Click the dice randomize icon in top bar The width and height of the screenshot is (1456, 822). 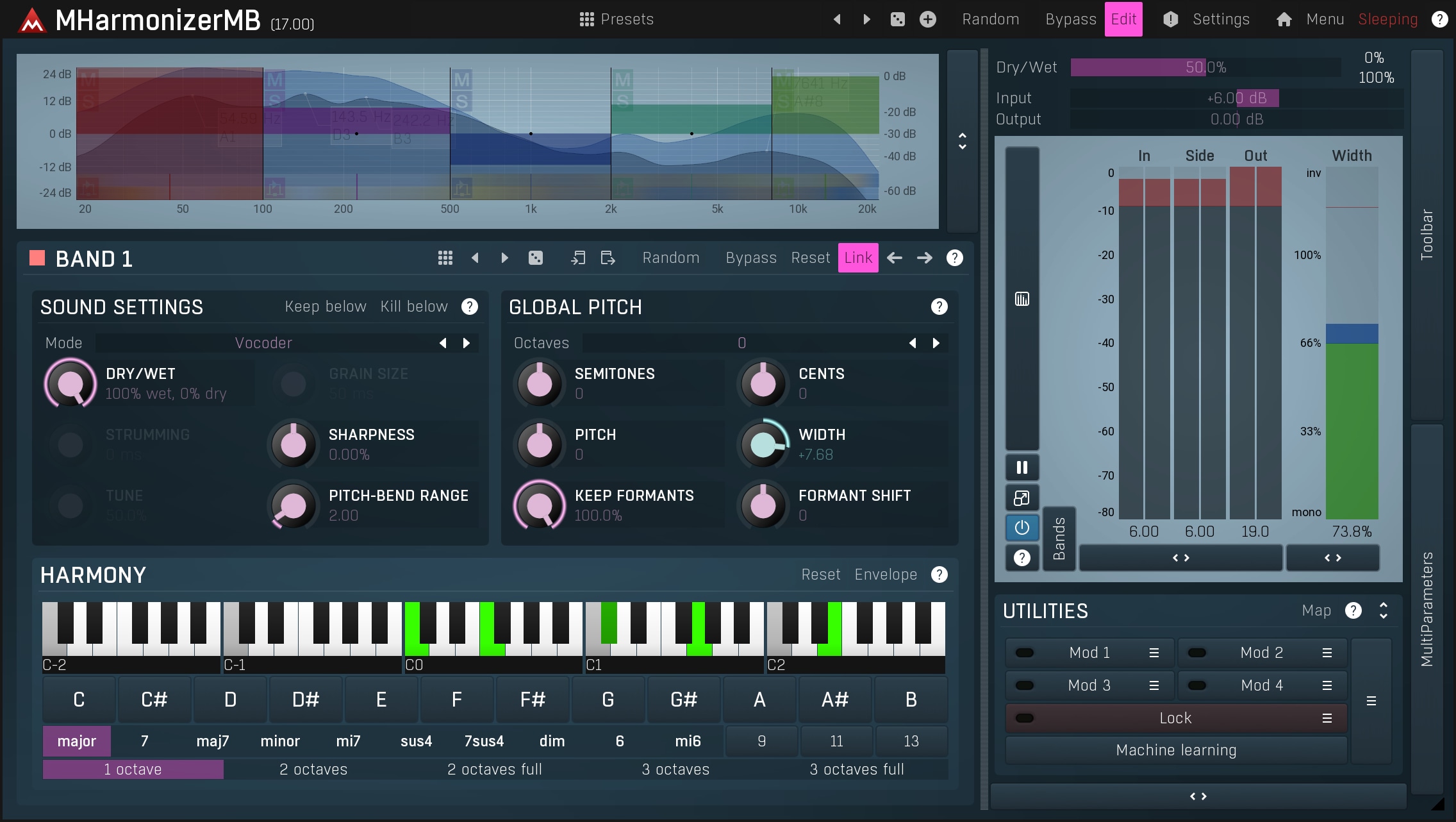[897, 19]
